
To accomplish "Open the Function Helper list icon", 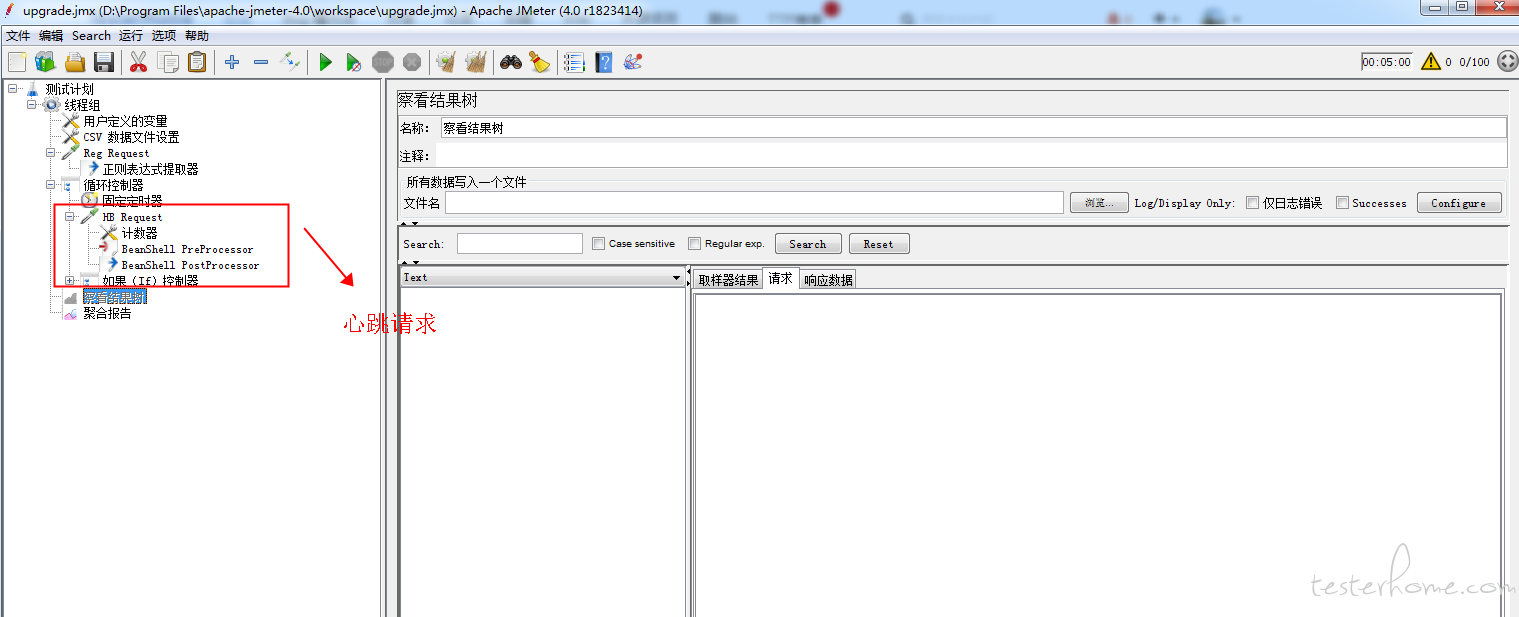I will [x=574, y=62].
